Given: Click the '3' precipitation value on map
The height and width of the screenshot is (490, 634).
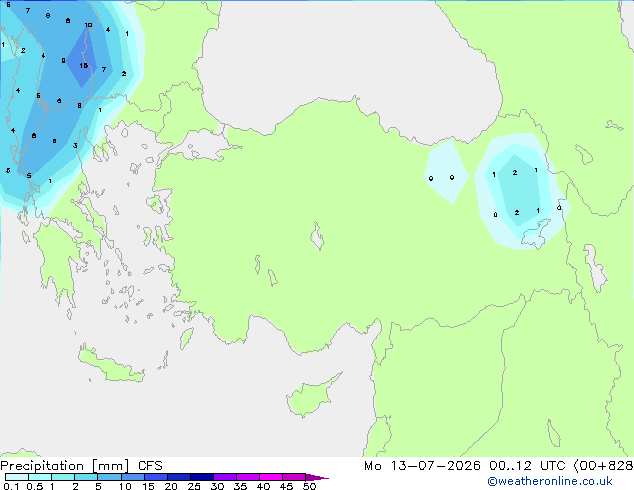Looking at the screenshot, I should (x=75, y=146).
